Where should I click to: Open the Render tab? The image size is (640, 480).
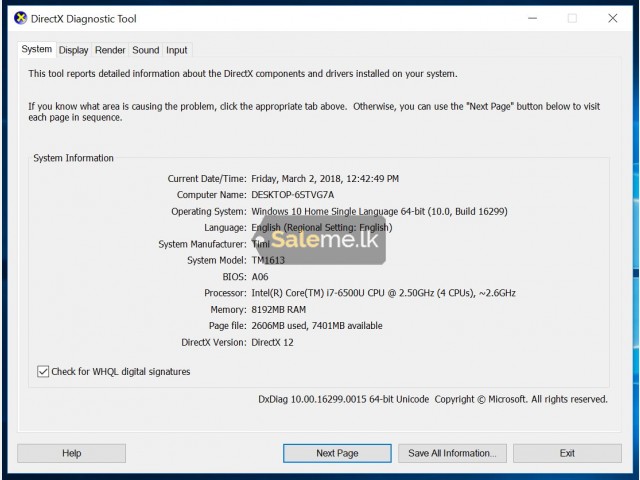click(110, 50)
